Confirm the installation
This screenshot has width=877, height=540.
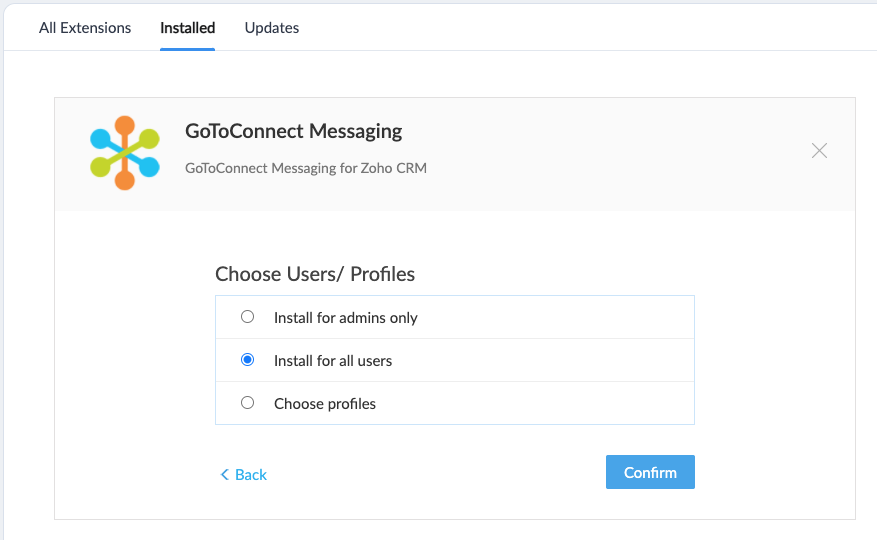[x=650, y=472]
